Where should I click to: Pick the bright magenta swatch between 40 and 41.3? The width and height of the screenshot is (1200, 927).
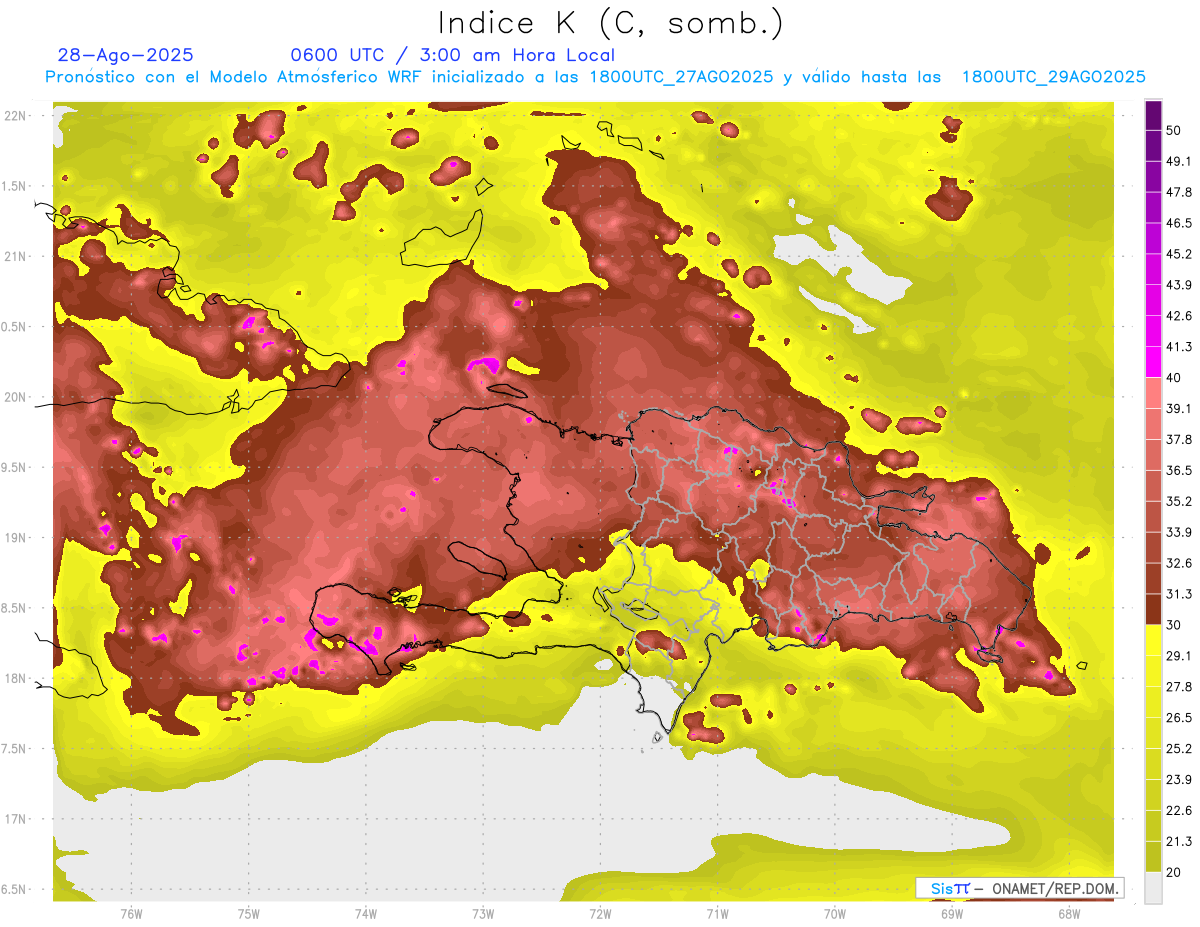1153,362
